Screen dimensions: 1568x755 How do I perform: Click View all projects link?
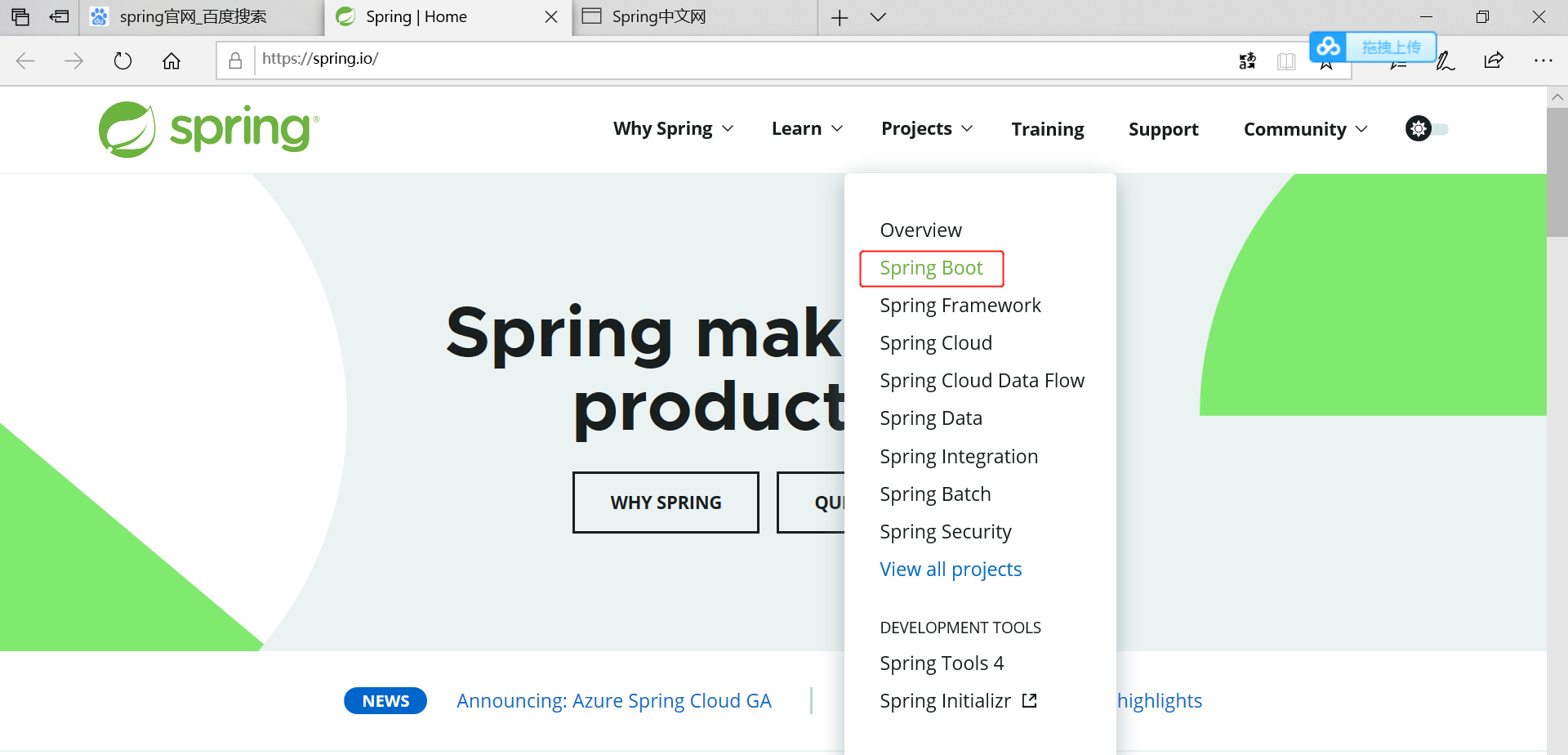[951, 570]
